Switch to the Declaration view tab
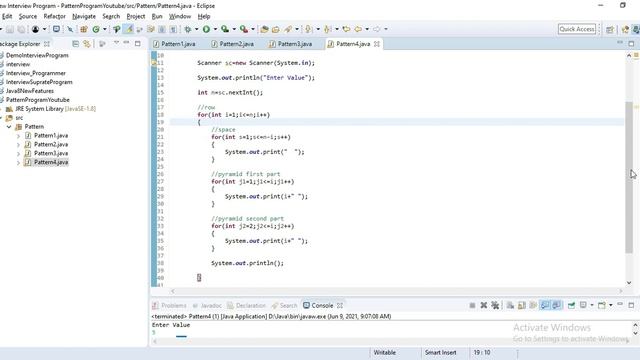640x360 pixels. tap(246, 305)
